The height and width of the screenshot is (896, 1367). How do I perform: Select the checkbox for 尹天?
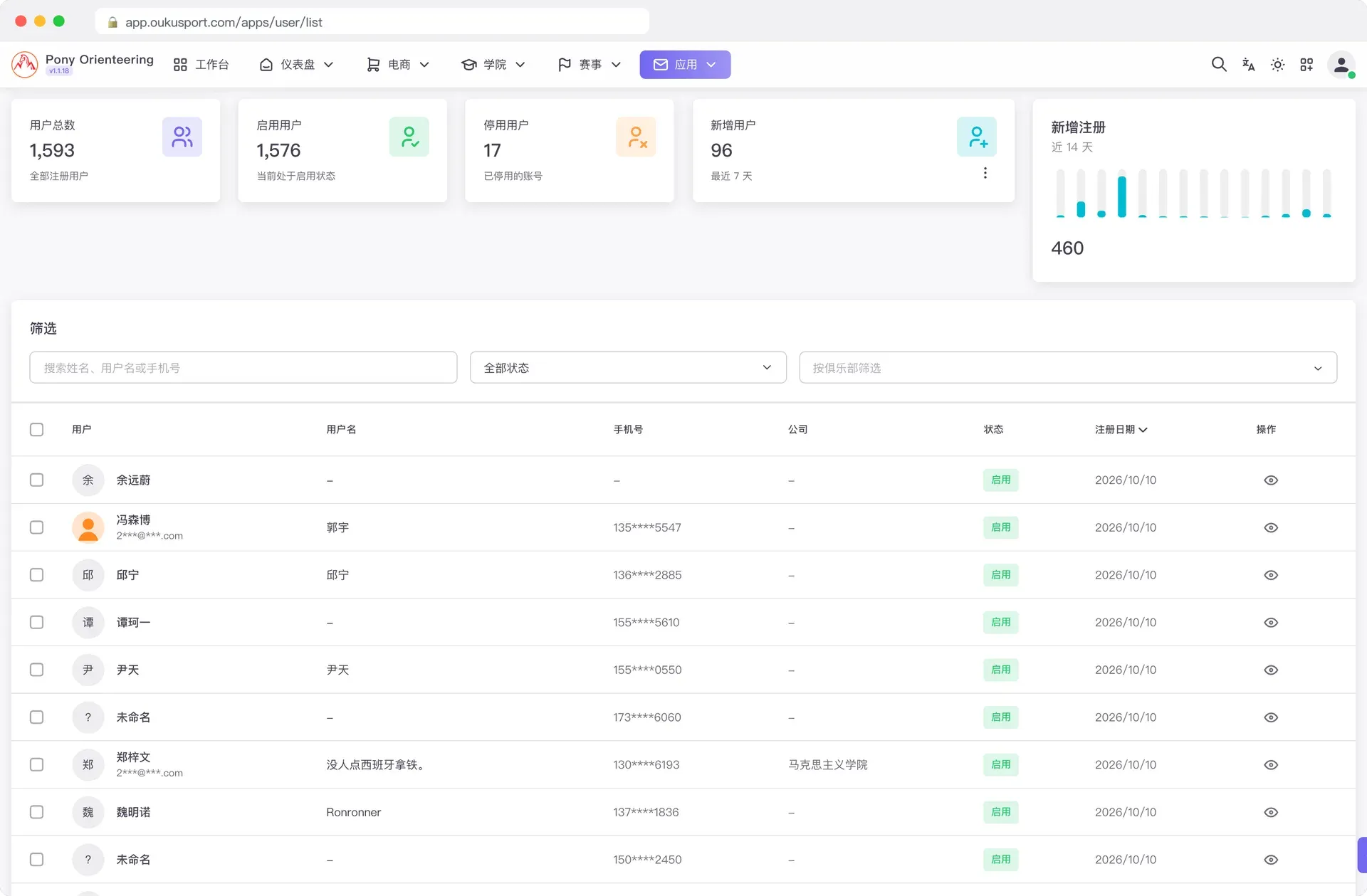point(36,670)
